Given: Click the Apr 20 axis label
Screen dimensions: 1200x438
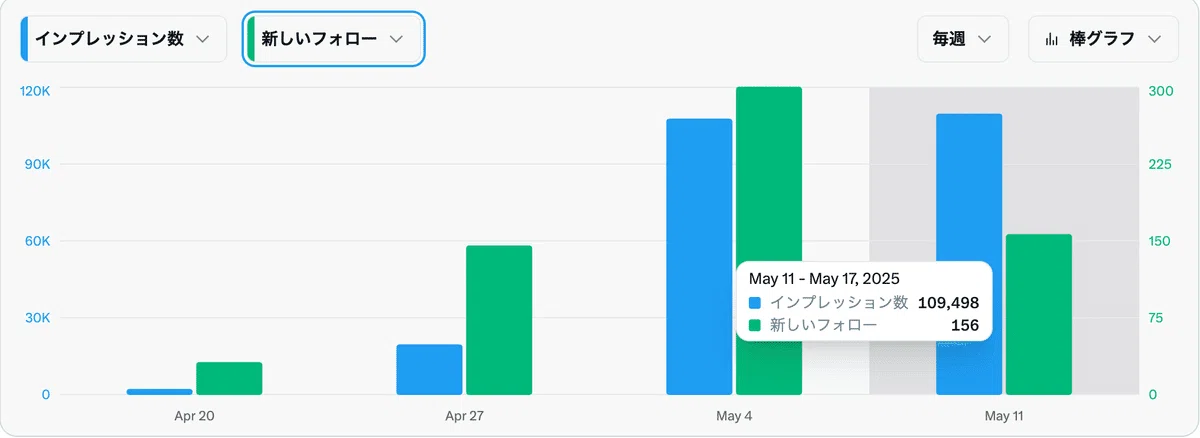Looking at the screenshot, I should click(x=194, y=415).
